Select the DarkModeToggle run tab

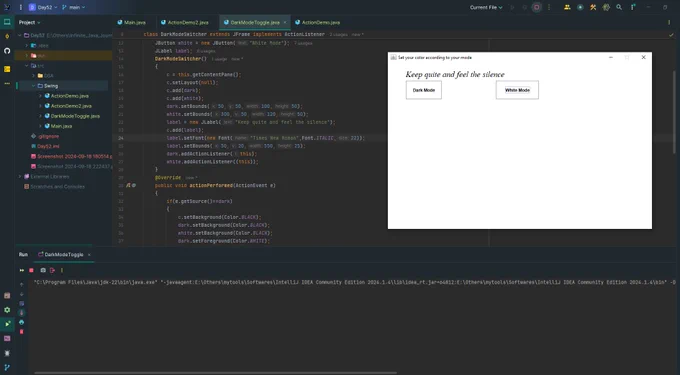61,254
